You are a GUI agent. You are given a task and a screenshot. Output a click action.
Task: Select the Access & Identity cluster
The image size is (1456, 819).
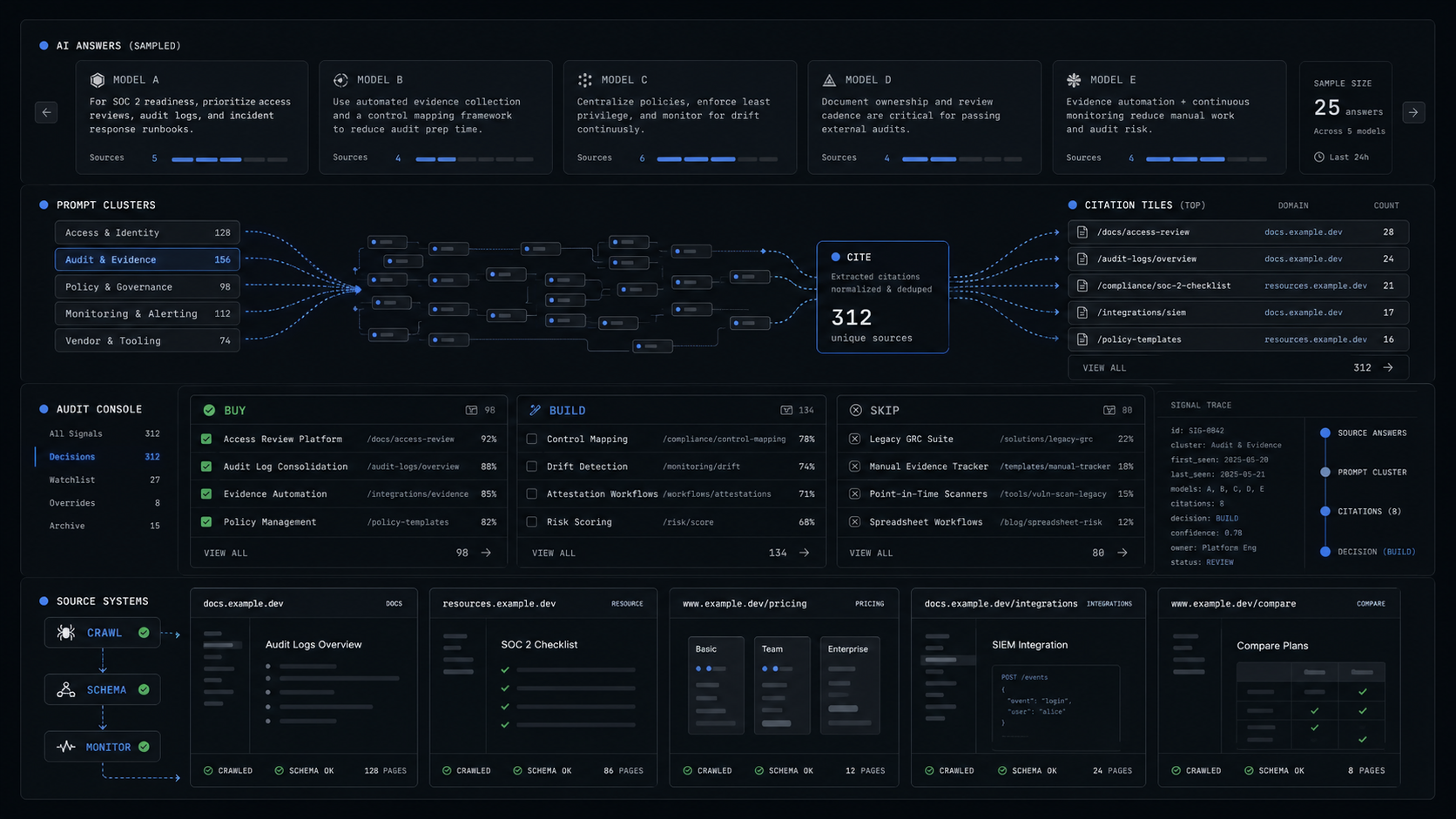coord(147,232)
